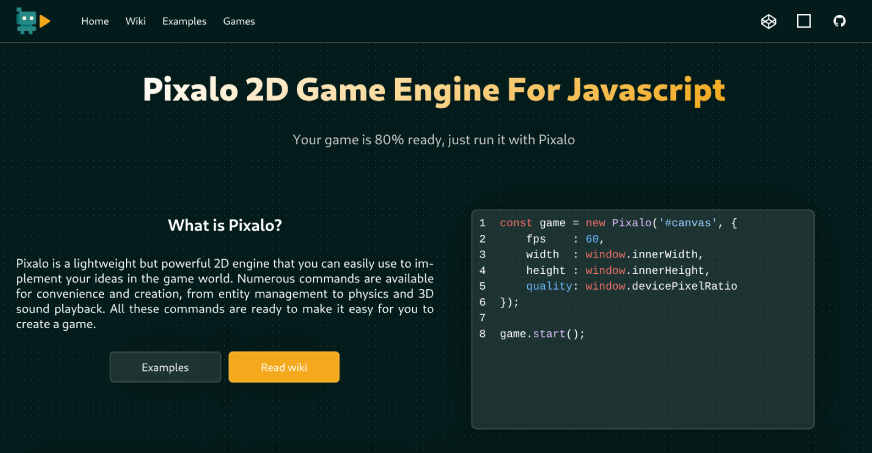Image resolution: width=872 pixels, height=453 pixels.
Task: Click the closing '});' code line
Action: tap(509, 302)
